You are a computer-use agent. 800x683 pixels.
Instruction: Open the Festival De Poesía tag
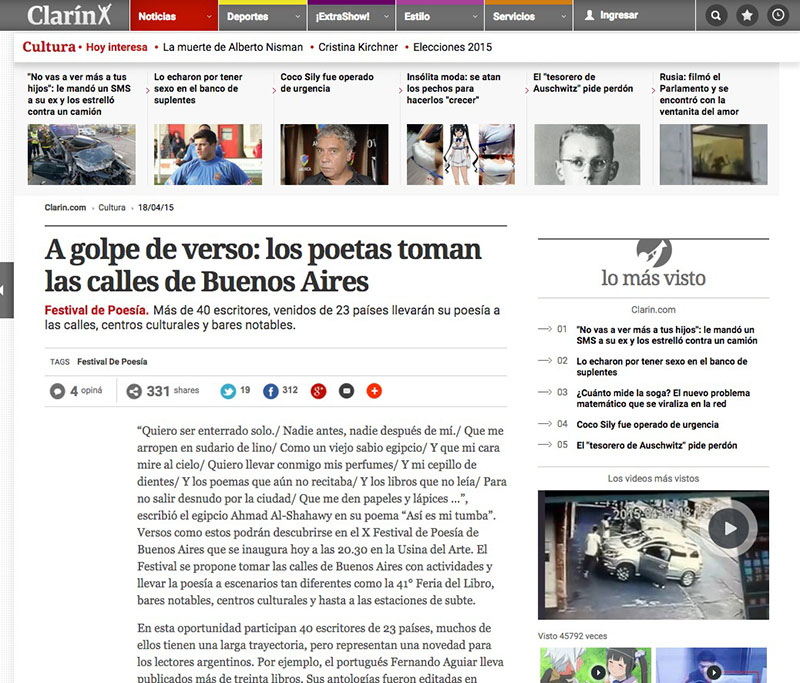point(112,362)
